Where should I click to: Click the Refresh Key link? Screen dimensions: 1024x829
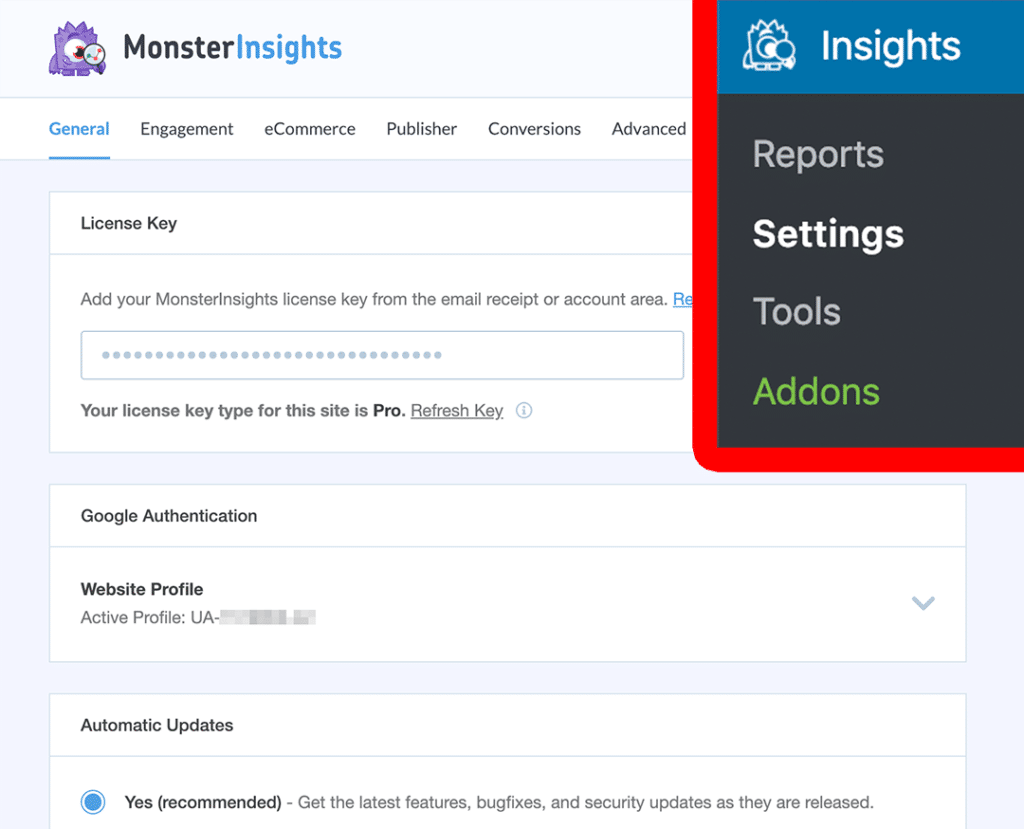point(456,410)
